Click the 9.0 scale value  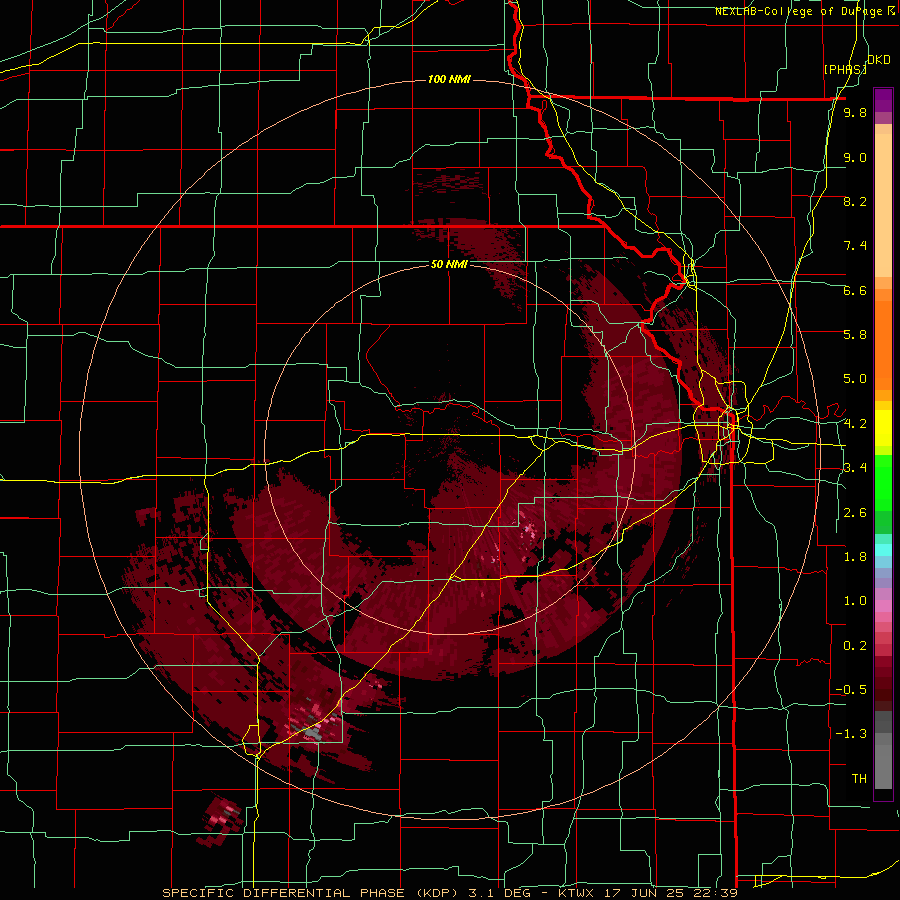855,157
